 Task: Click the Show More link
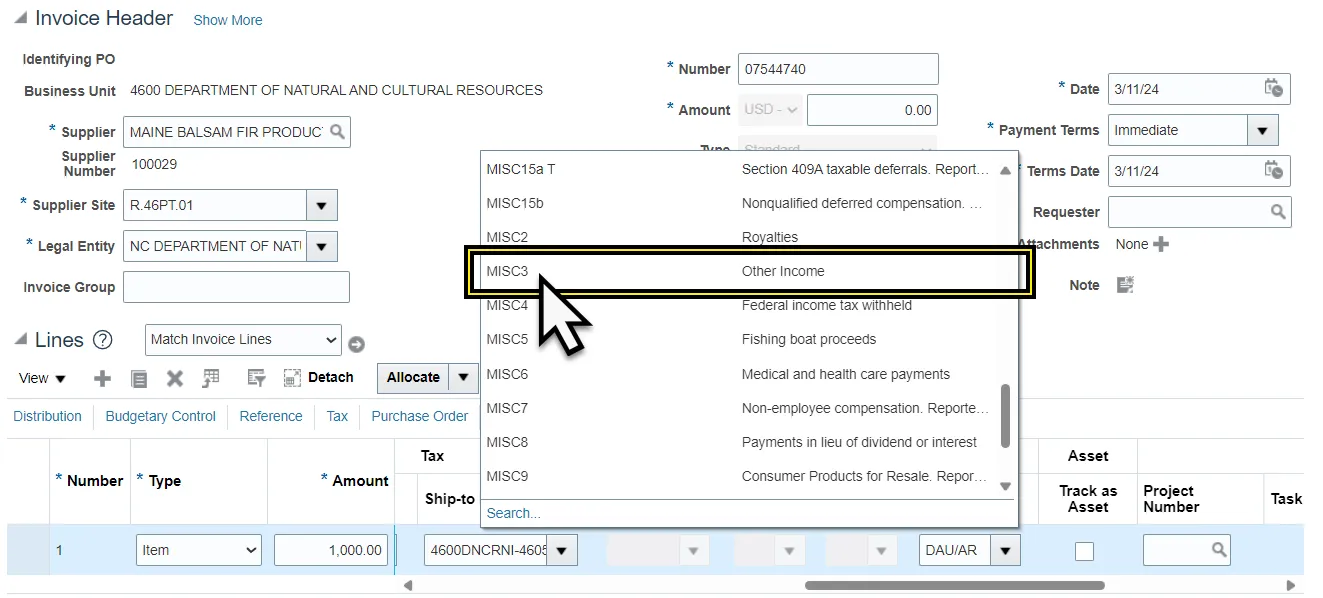click(228, 20)
